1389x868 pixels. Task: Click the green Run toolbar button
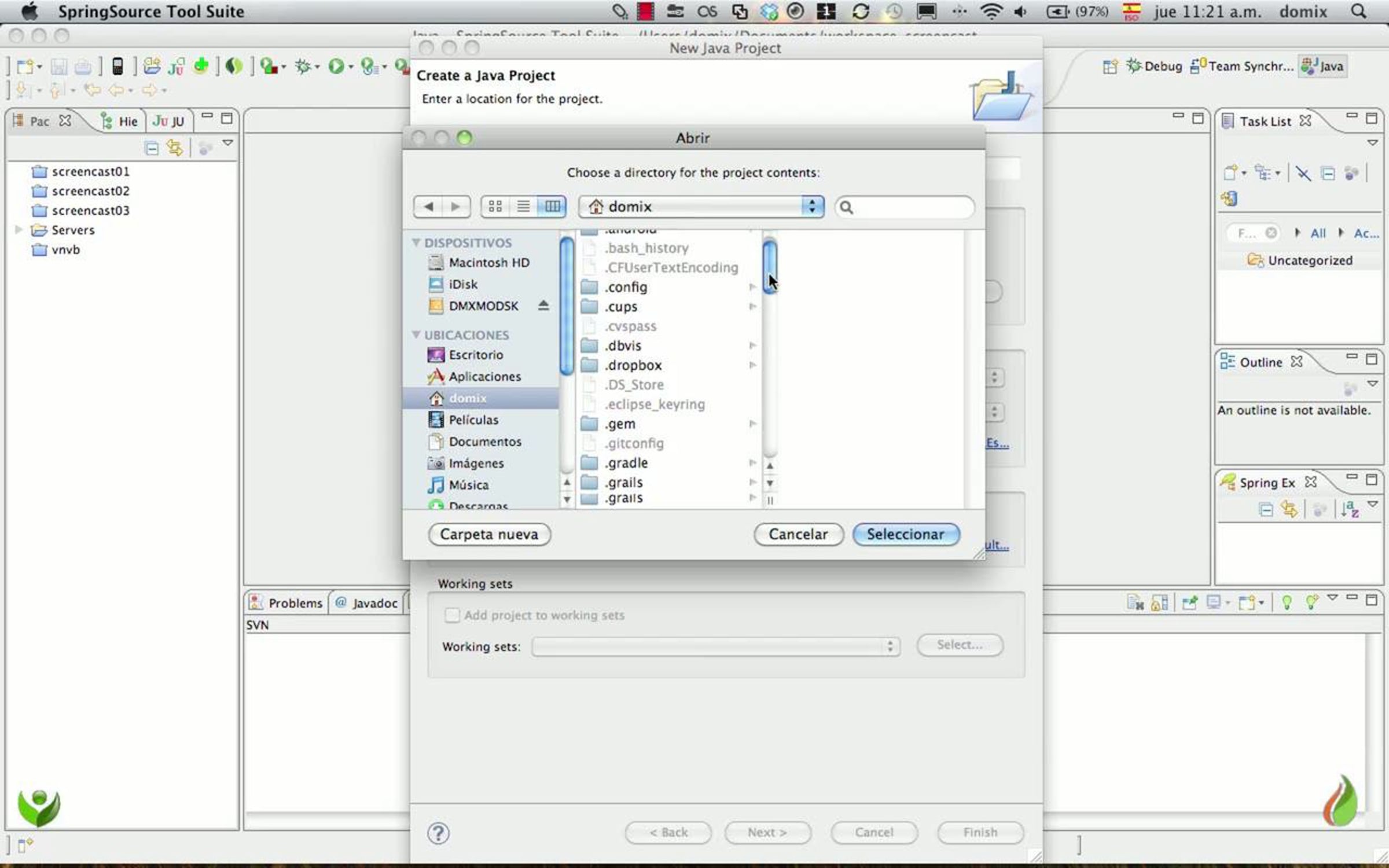pyautogui.click(x=336, y=67)
